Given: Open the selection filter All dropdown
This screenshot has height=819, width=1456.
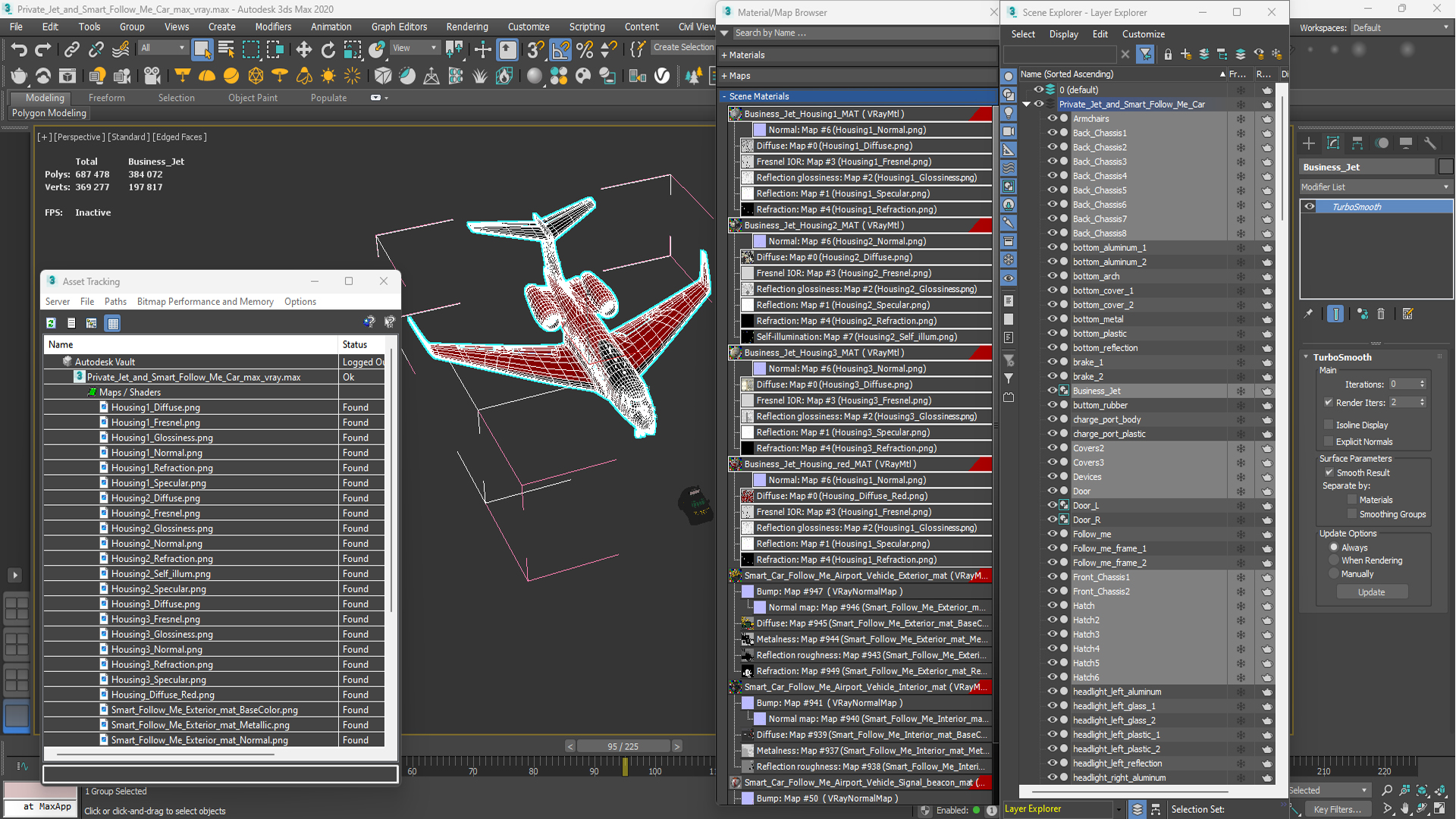Looking at the screenshot, I should click(x=162, y=48).
